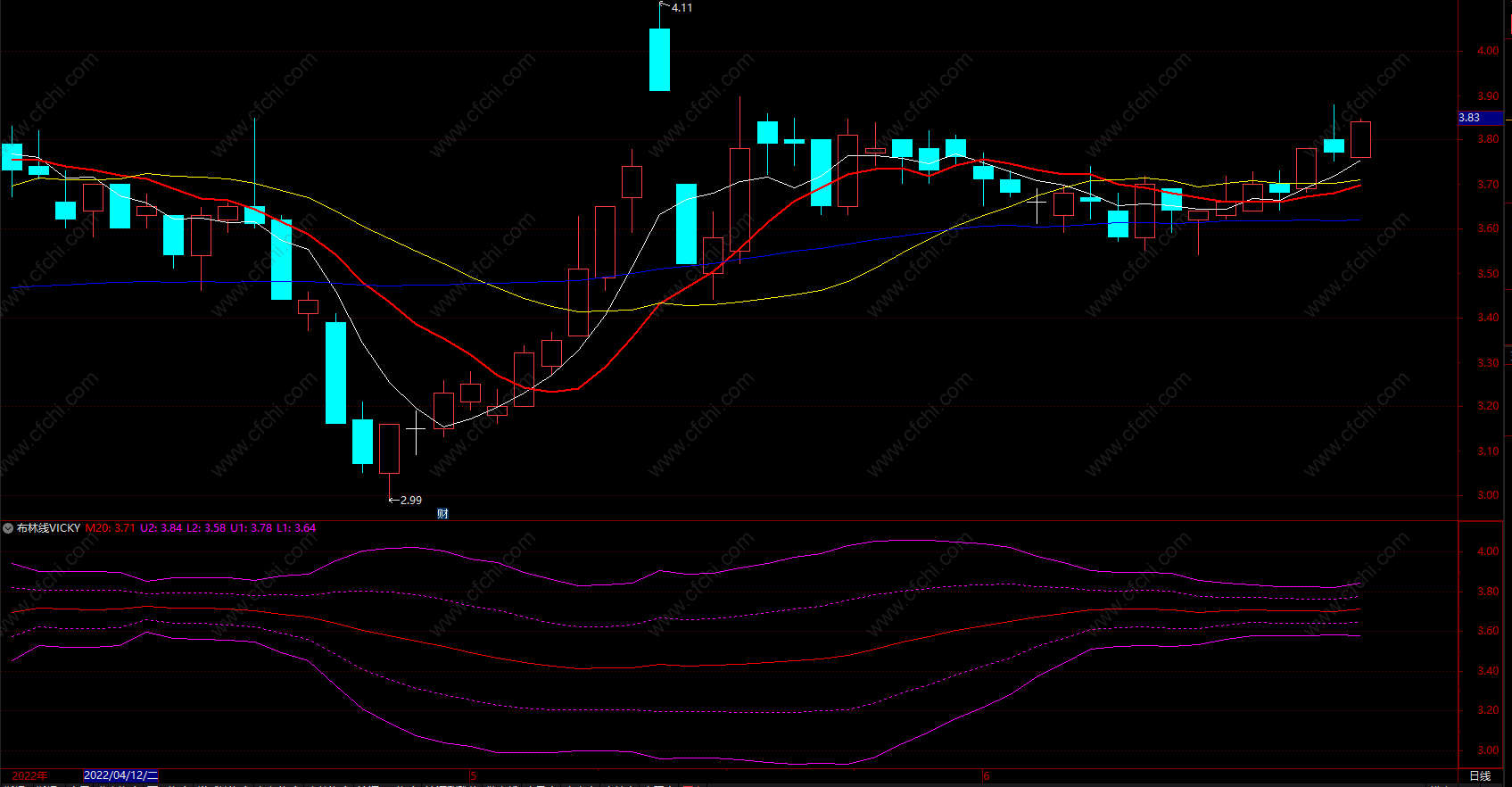
Task: Click the month 6 timeline marker
Action: [987, 775]
